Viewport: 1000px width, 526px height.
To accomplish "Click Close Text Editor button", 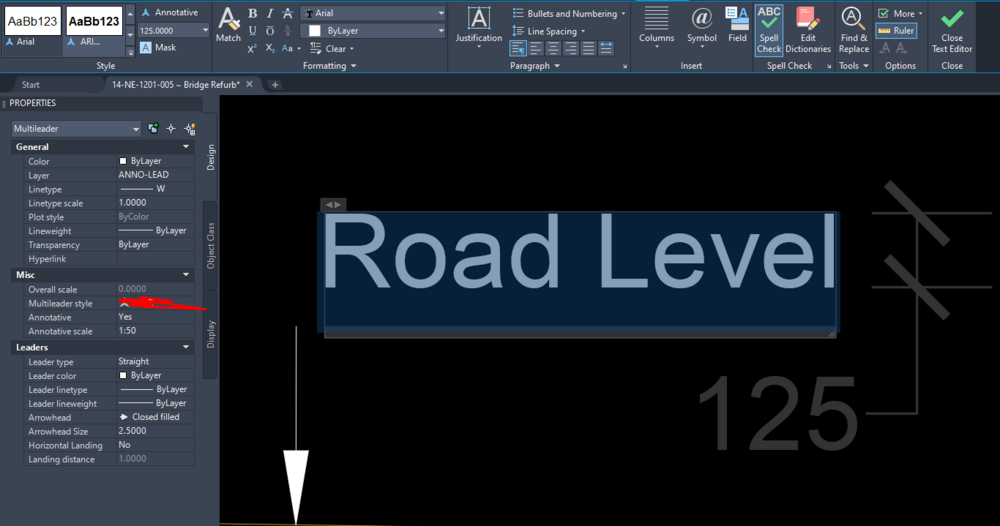I will tap(952, 28).
